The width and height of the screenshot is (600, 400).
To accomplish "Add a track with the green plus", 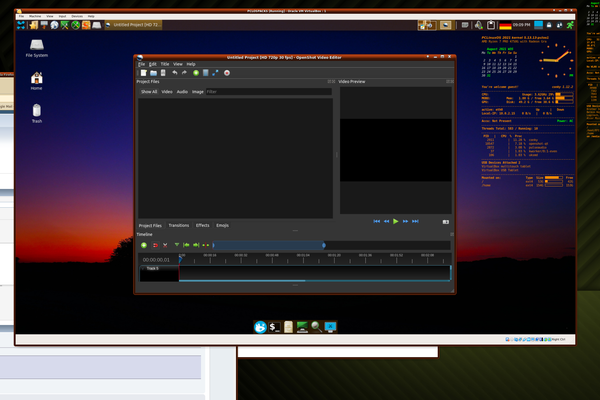I will point(144,245).
